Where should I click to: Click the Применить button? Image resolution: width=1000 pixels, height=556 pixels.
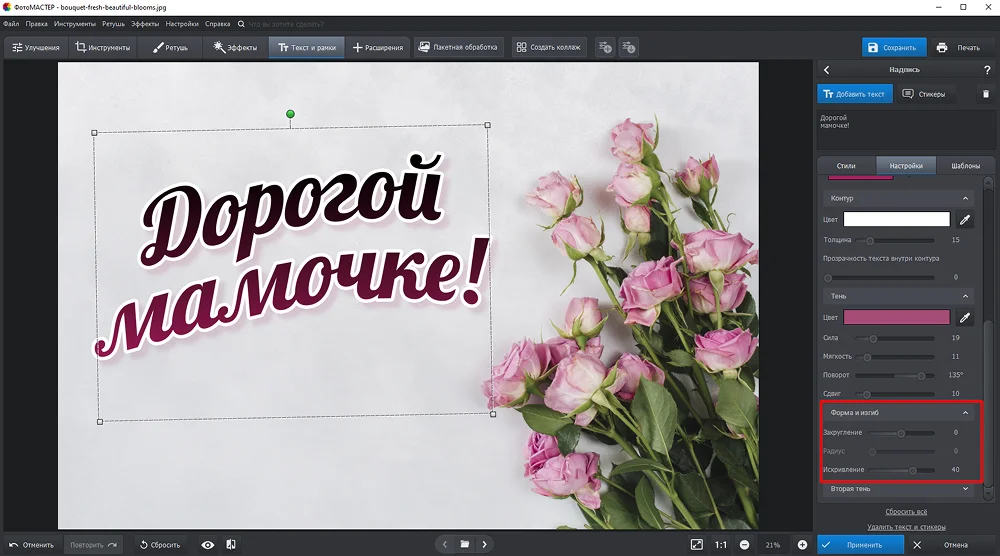click(860, 545)
